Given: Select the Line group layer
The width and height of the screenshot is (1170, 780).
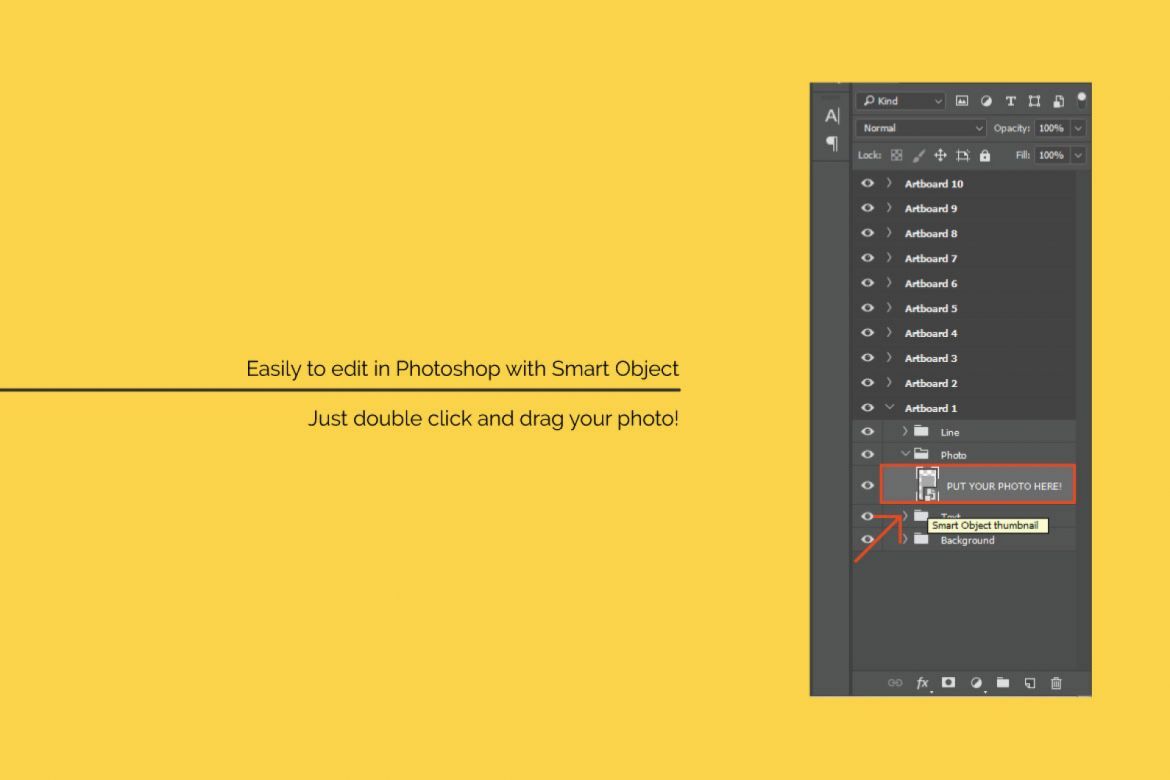Looking at the screenshot, I should (x=949, y=432).
